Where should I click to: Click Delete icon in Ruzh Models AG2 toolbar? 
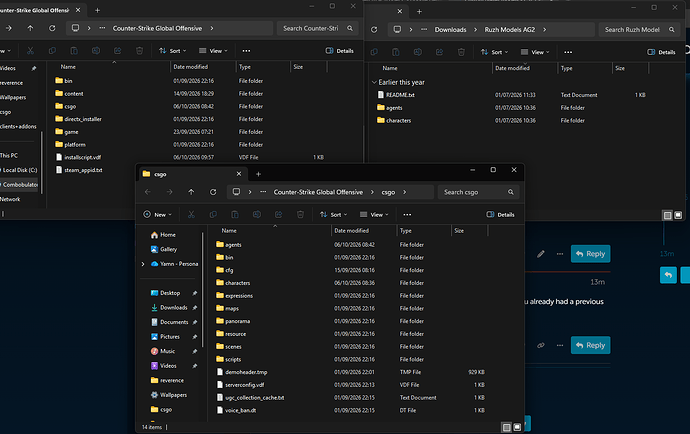pos(461,52)
